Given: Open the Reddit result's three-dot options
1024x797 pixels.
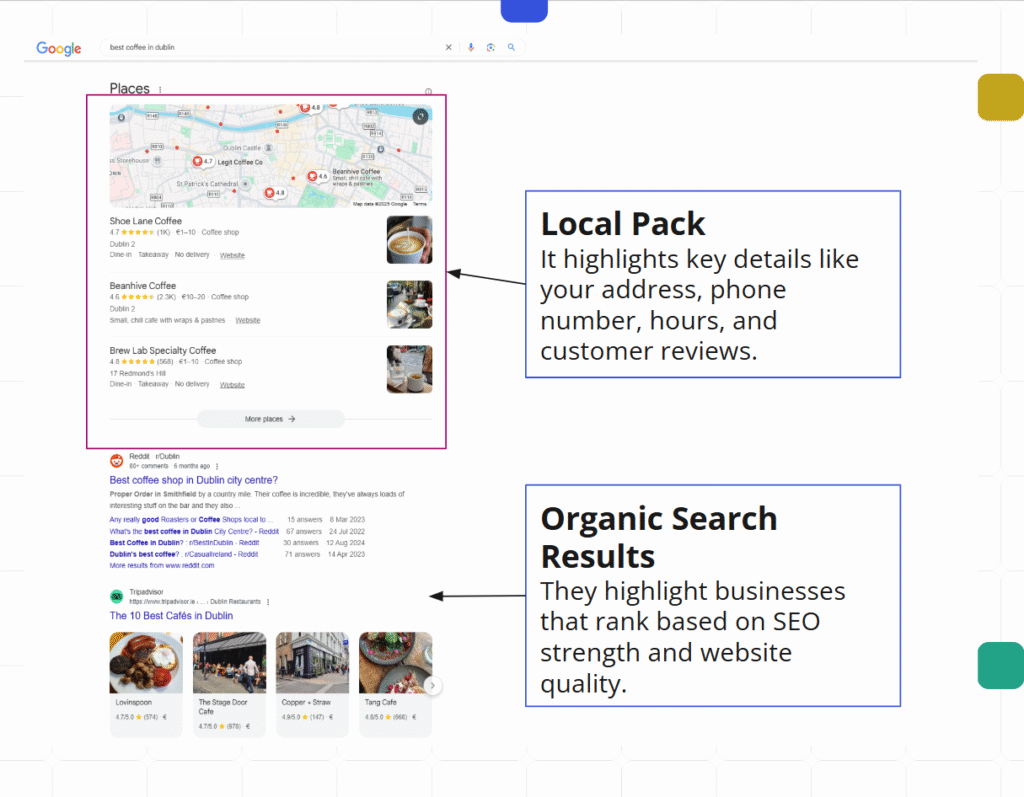Looking at the screenshot, I should 217,466.
